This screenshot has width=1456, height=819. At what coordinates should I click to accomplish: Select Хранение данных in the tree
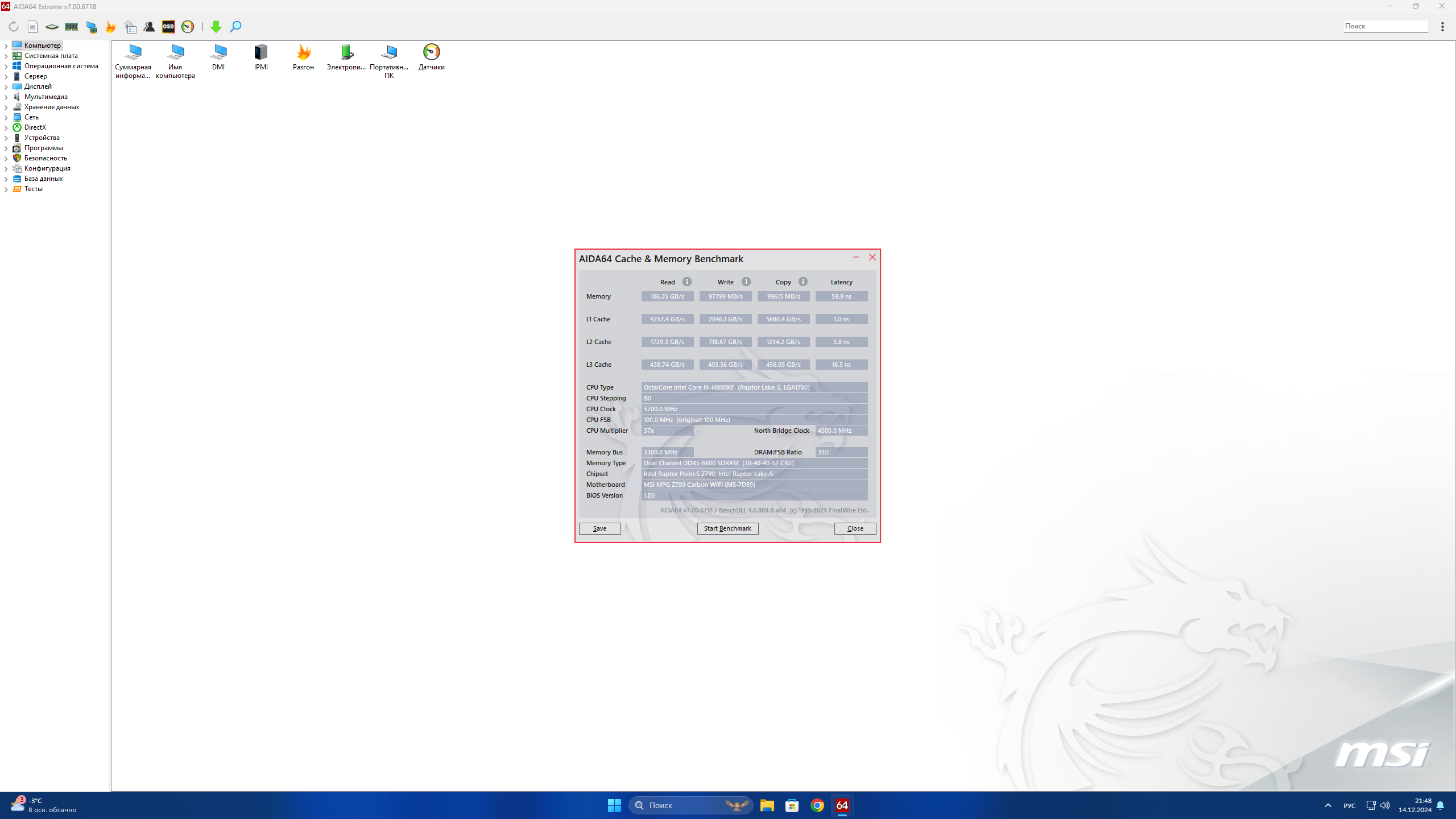51,107
